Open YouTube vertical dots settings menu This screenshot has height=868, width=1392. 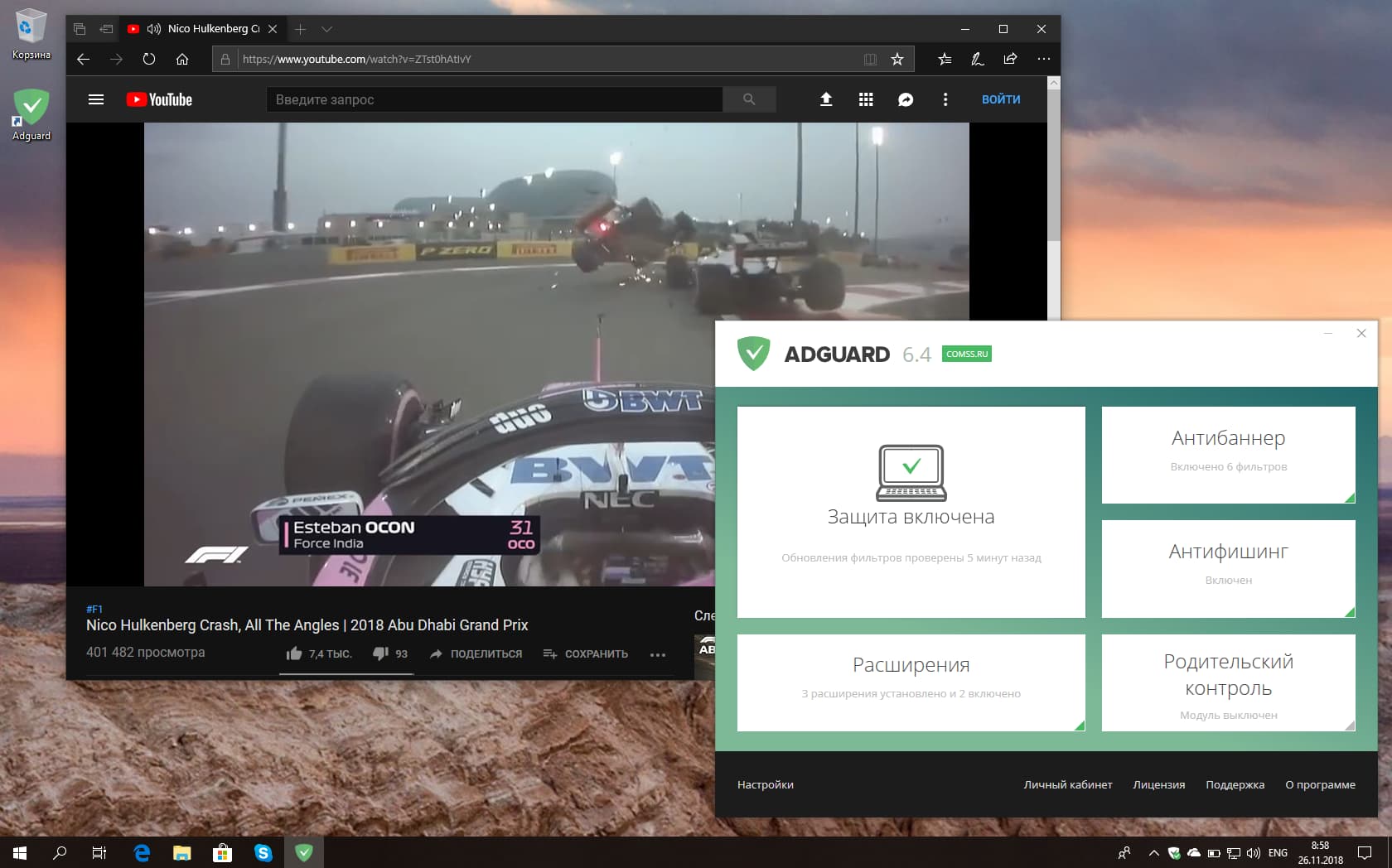[x=945, y=99]
